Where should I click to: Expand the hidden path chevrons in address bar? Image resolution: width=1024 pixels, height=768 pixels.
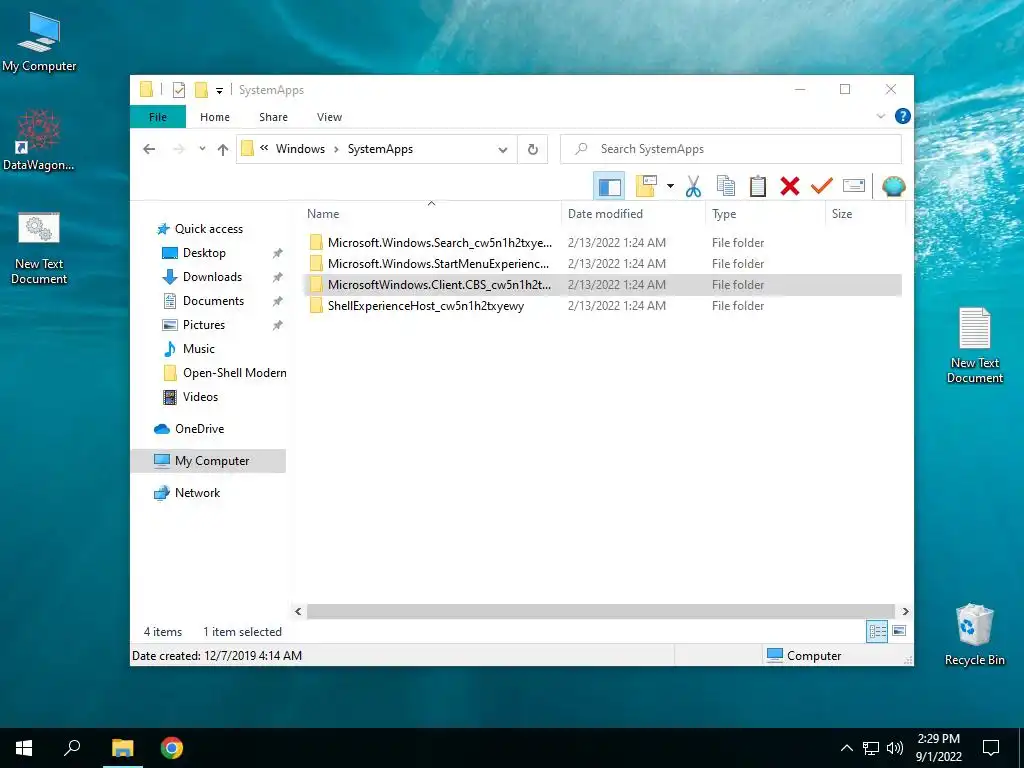tap(264, 148)
